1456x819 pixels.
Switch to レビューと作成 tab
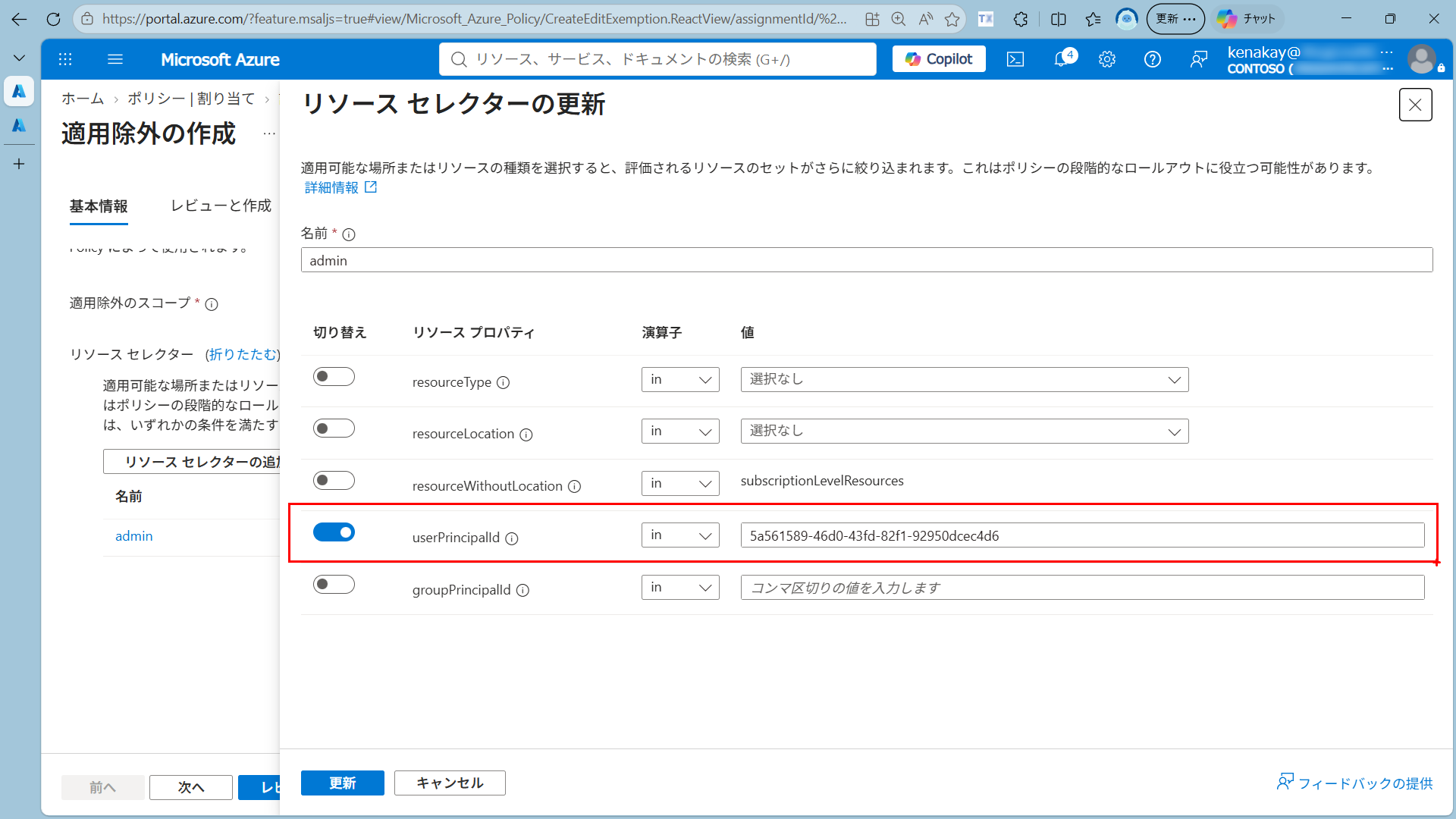(221, 206)
